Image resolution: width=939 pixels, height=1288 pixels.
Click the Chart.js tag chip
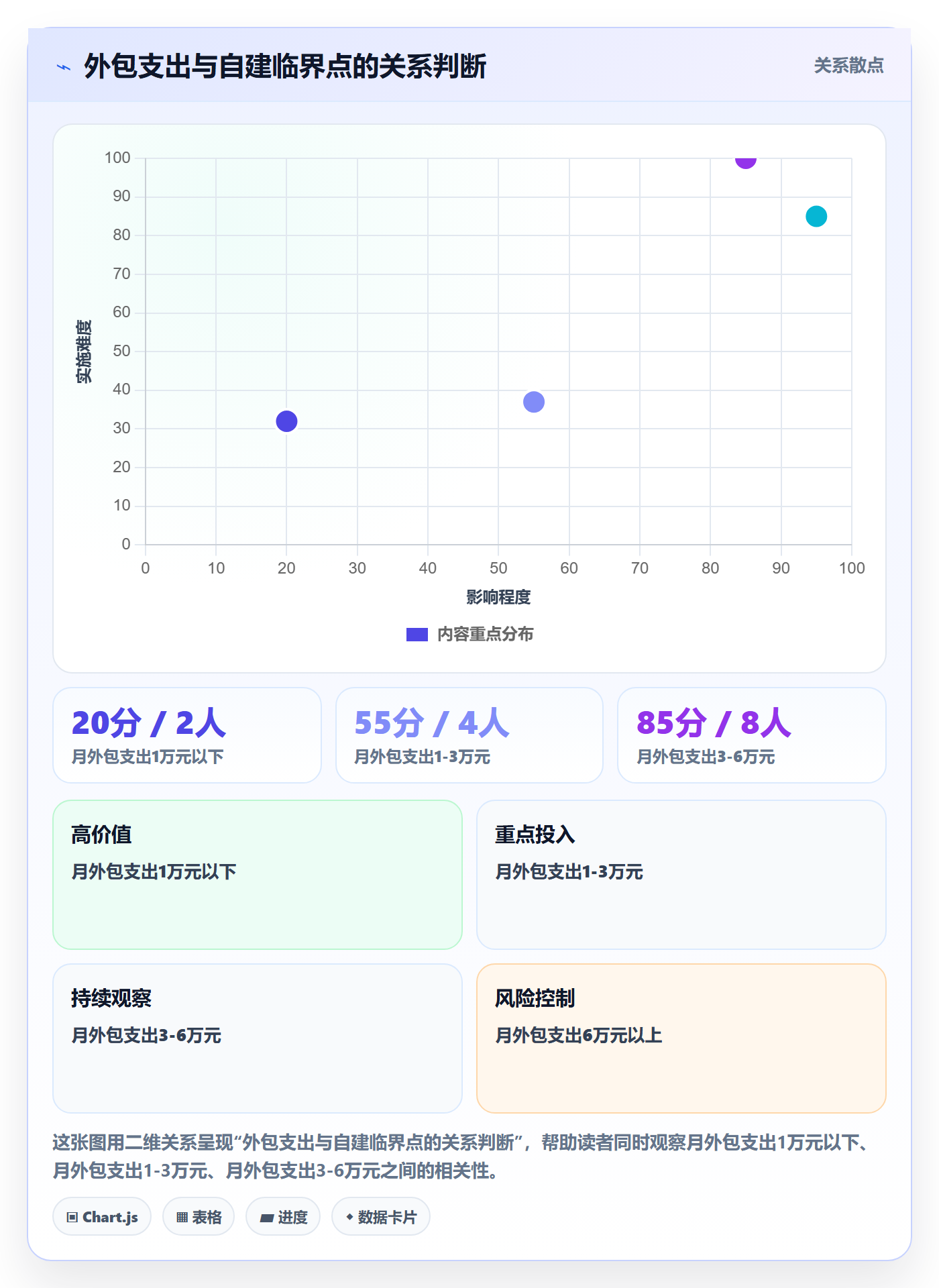(102, 1217)
